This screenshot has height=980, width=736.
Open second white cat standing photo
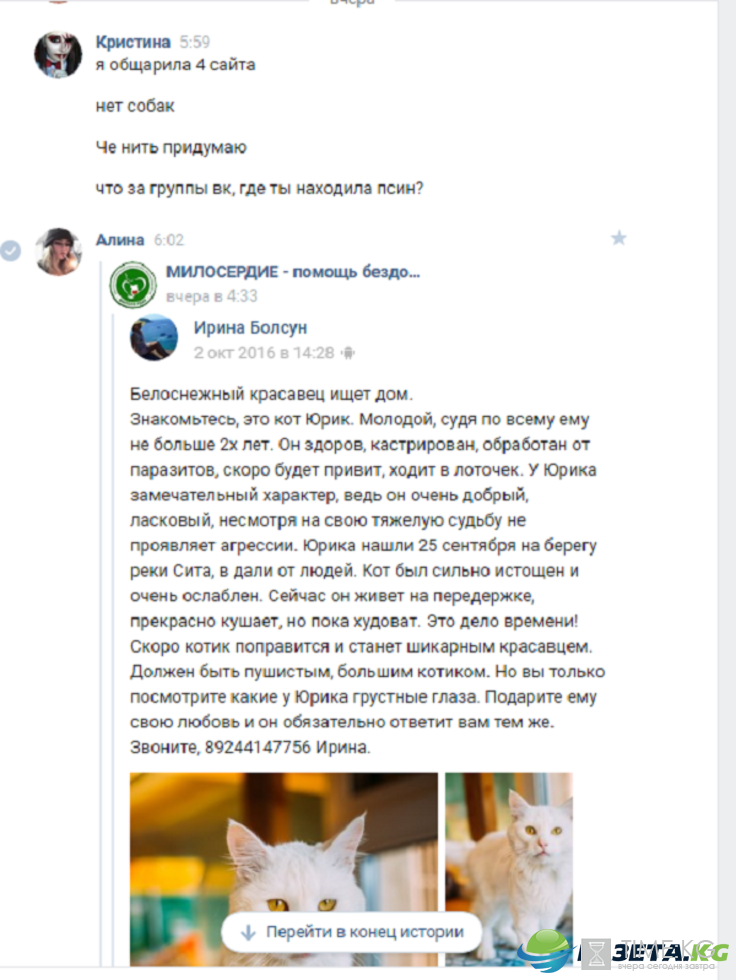[x=509, y=869]
